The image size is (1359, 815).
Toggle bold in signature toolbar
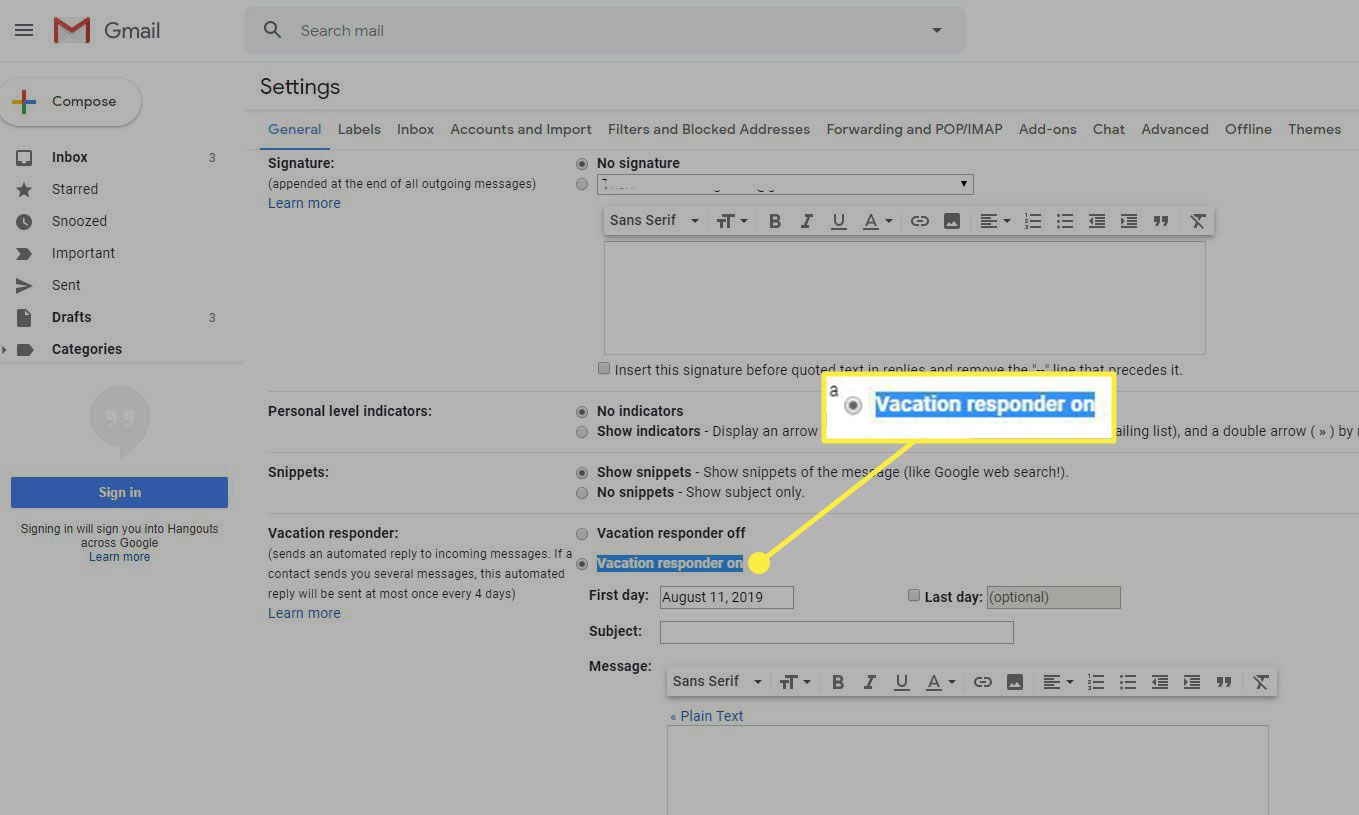point(774,221)
